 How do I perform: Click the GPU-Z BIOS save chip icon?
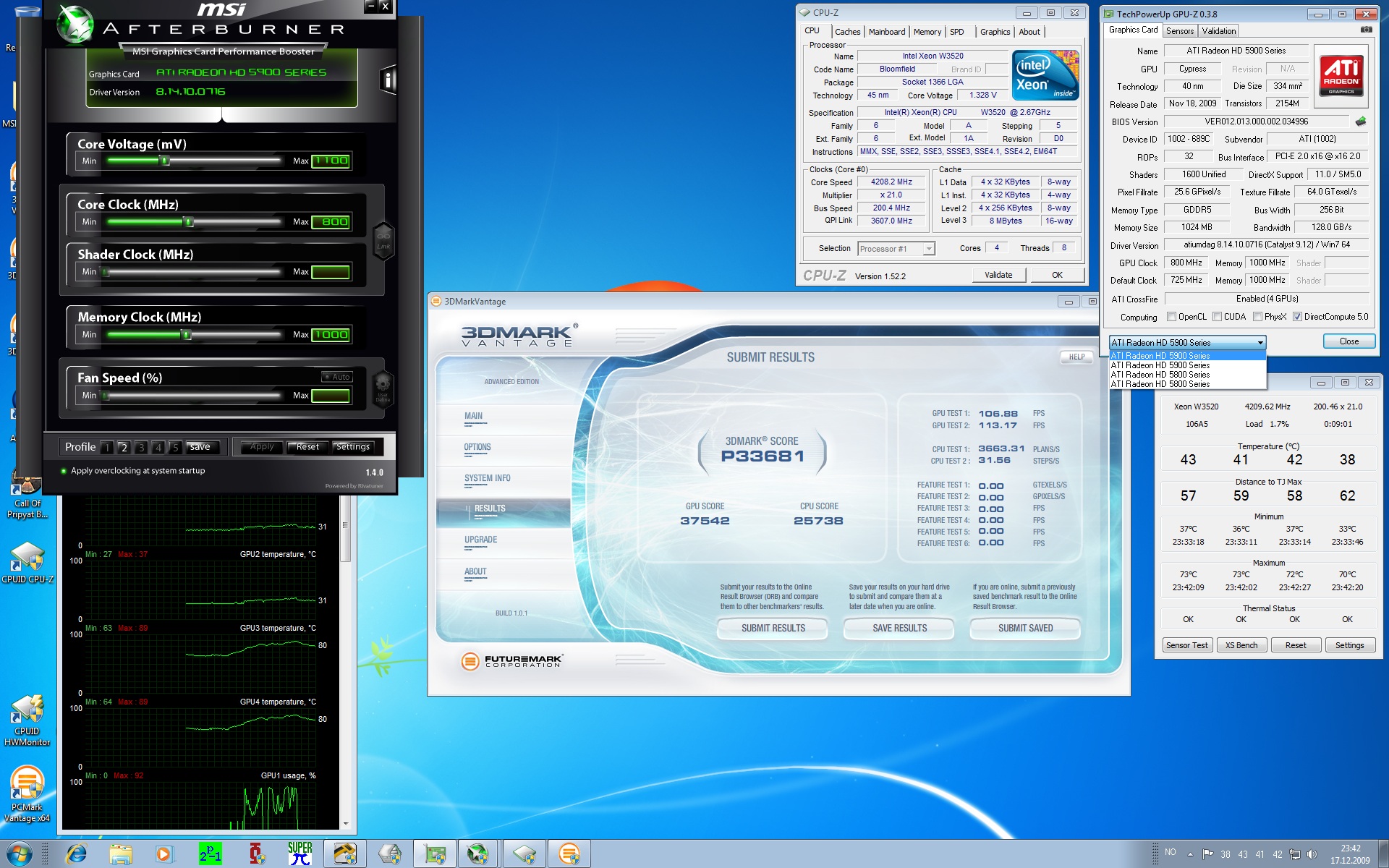coord(1361,122)
